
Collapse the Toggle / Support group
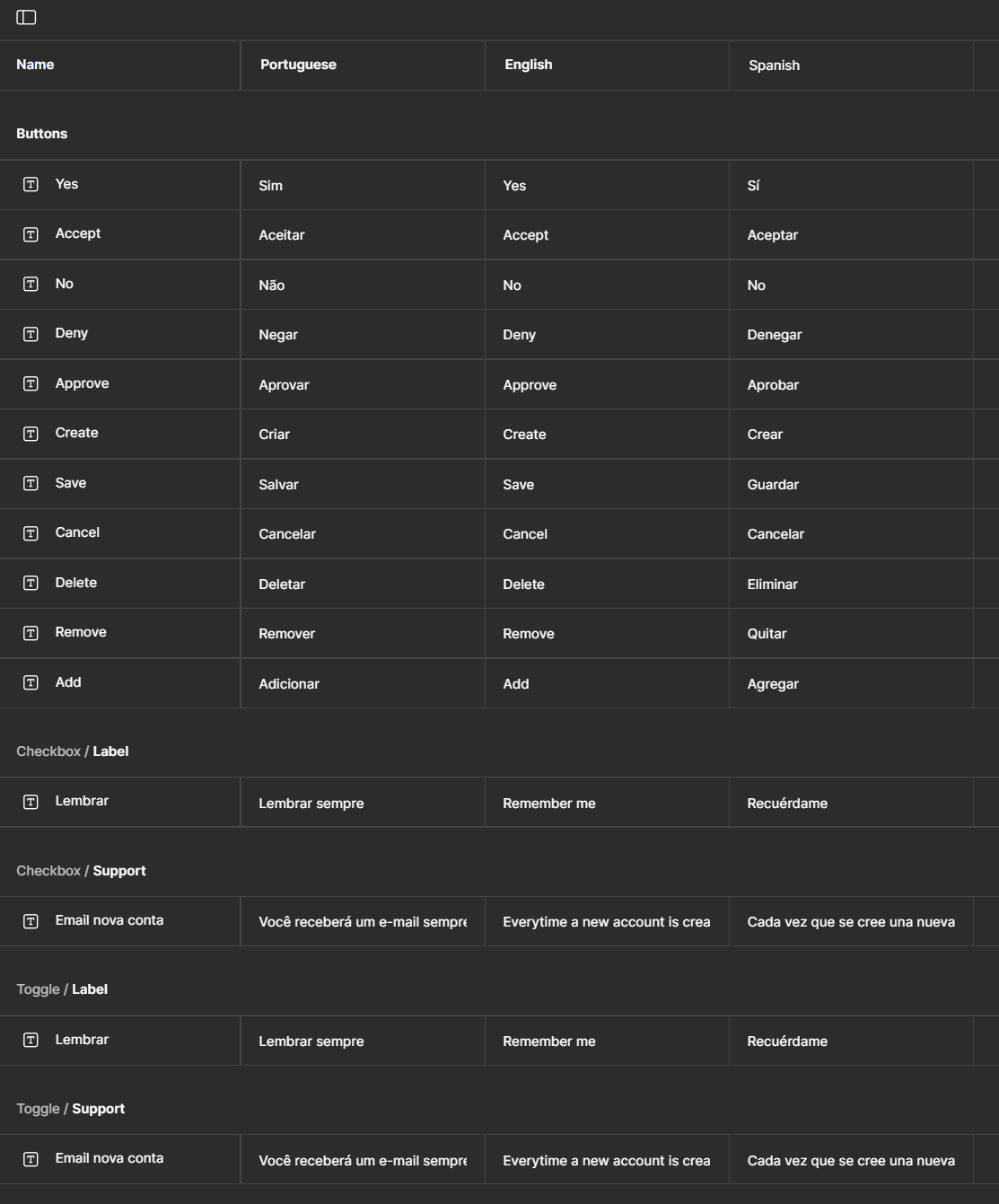(71, 1109)
